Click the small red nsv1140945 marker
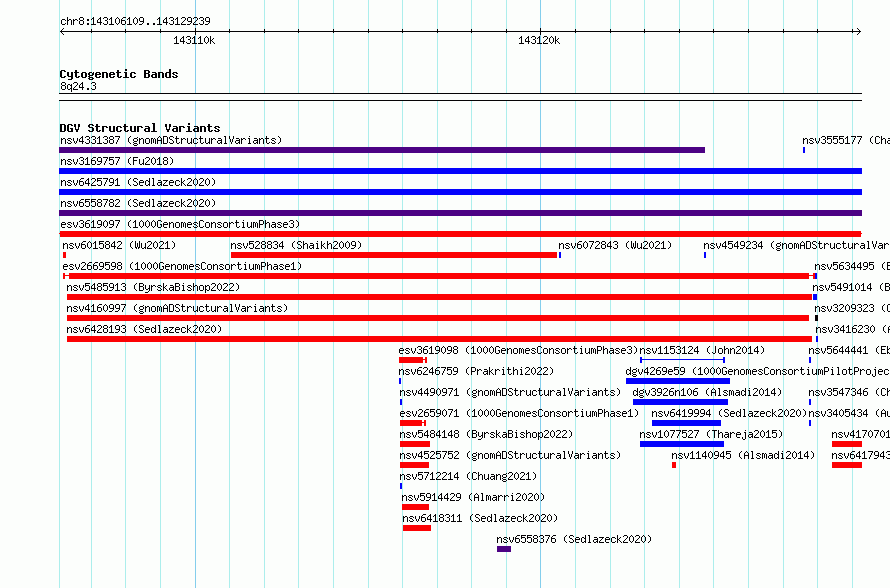This screenshot has height=588, width=890. [x=674, y=465]
